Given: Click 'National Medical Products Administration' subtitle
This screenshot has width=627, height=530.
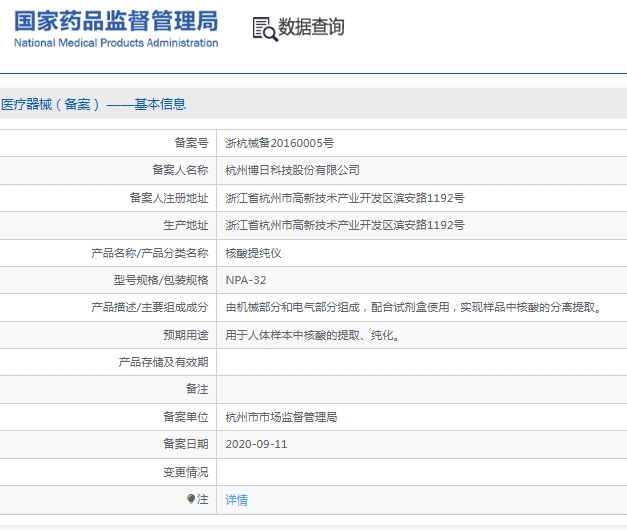Looking at the screenshot, I should point(116,43).
